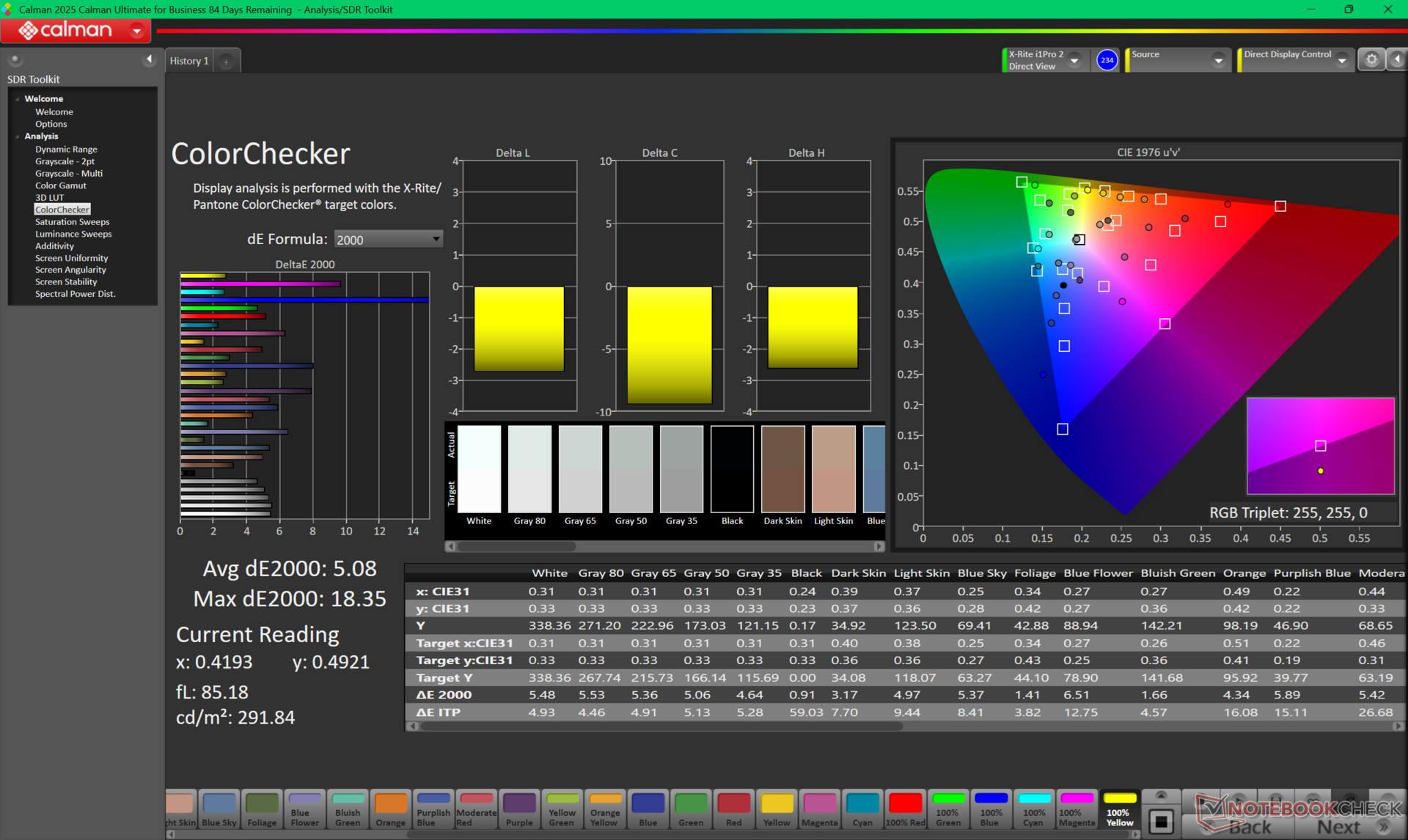Image resolution: width=1408 pixels, height=840 pixels.
Task: Collapse the left SDR Toolkit panel arrow
Action: 150,59
